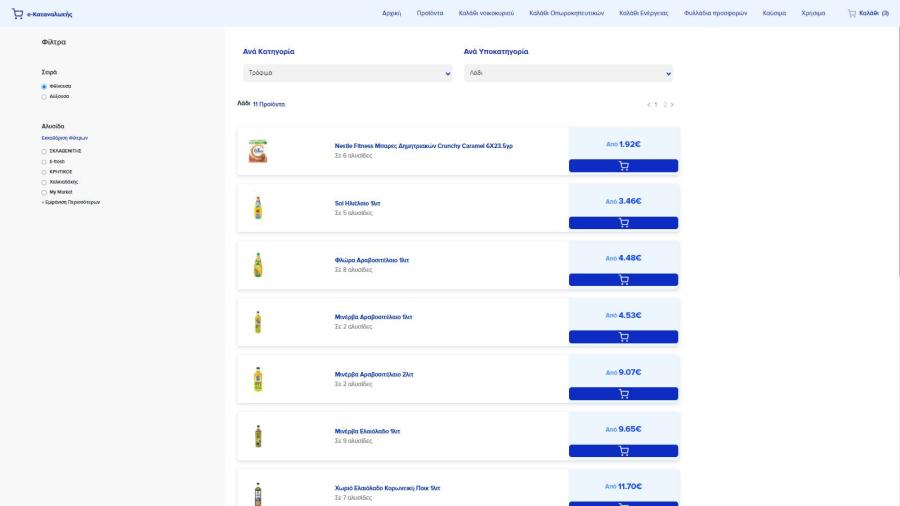Open Sol Ηλιέλαιο 1λτ product link
This screenshot has height=506, width=900.
tap(358, 203)
